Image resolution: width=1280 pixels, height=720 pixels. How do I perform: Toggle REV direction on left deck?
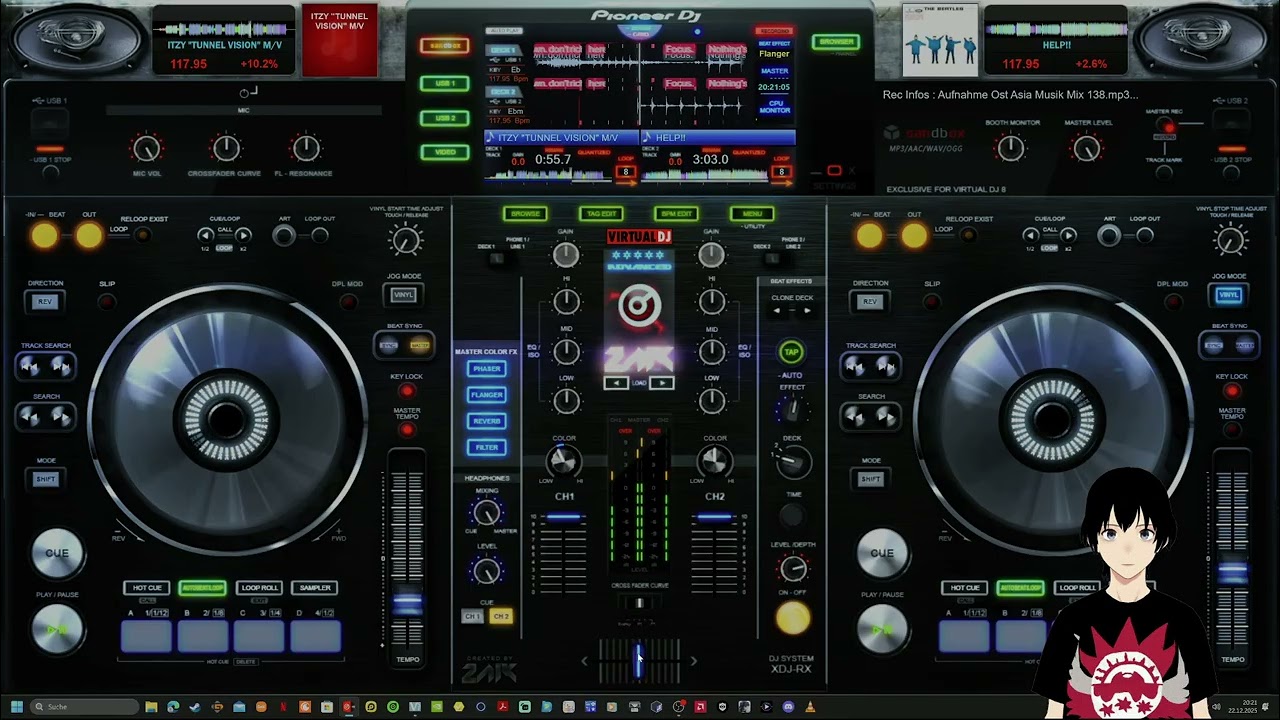[45, 301]
